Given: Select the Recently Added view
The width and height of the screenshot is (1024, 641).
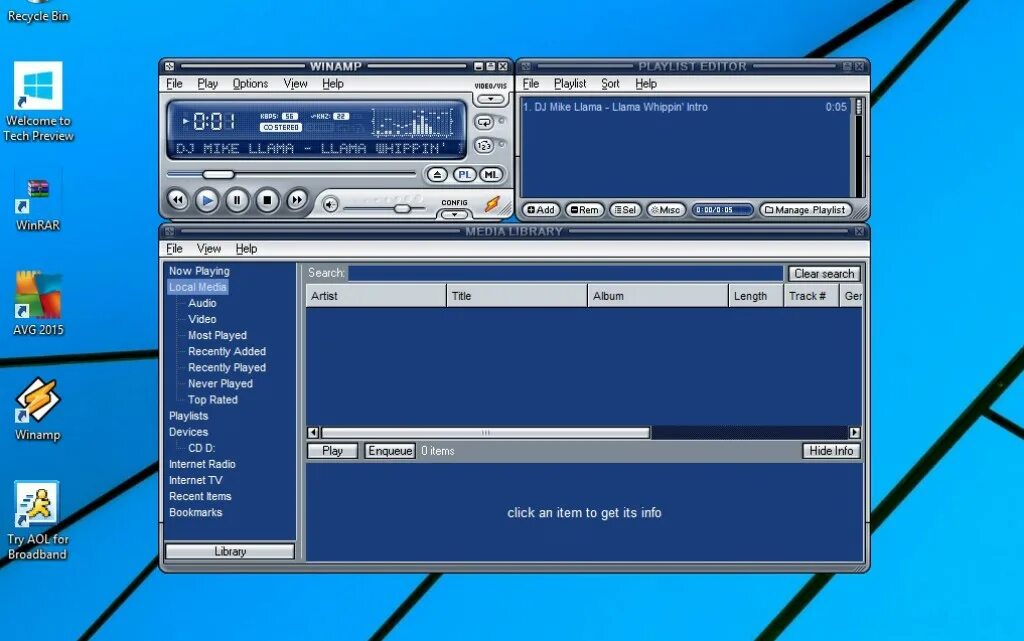Looking at the screenshot, I should (x=227, y=351).
